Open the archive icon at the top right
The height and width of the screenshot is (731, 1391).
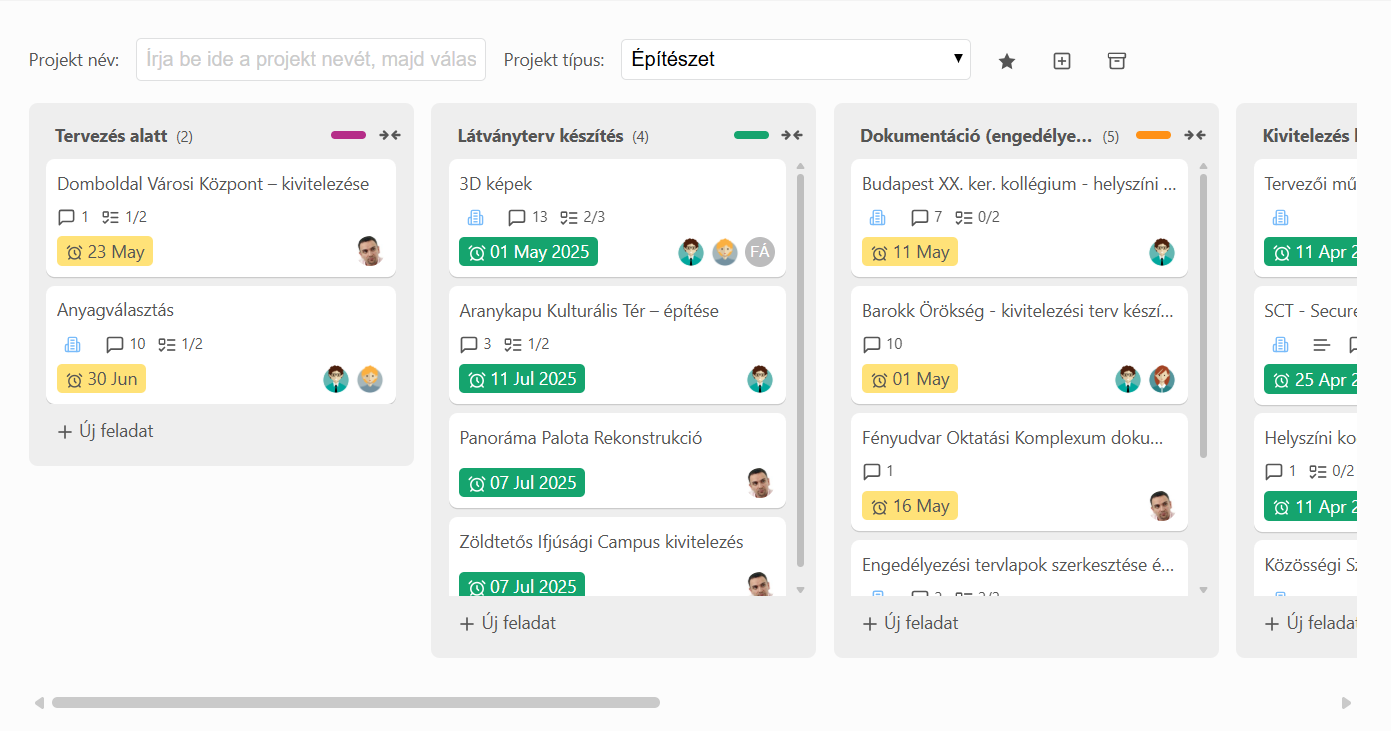[1116, 60]
